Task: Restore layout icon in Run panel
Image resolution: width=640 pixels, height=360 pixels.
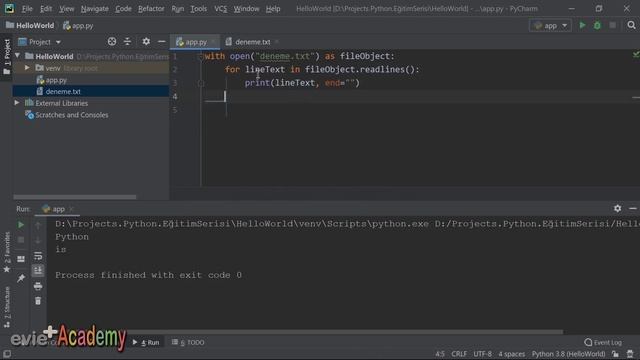Action: coord(21,259)
